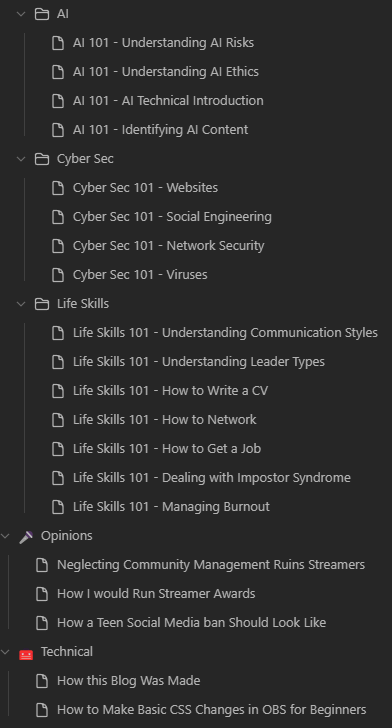This screenshot has width=392, height=728.
Task: Open AI 101 - Understanding AI Risks
Action: (x=163, y=43)
